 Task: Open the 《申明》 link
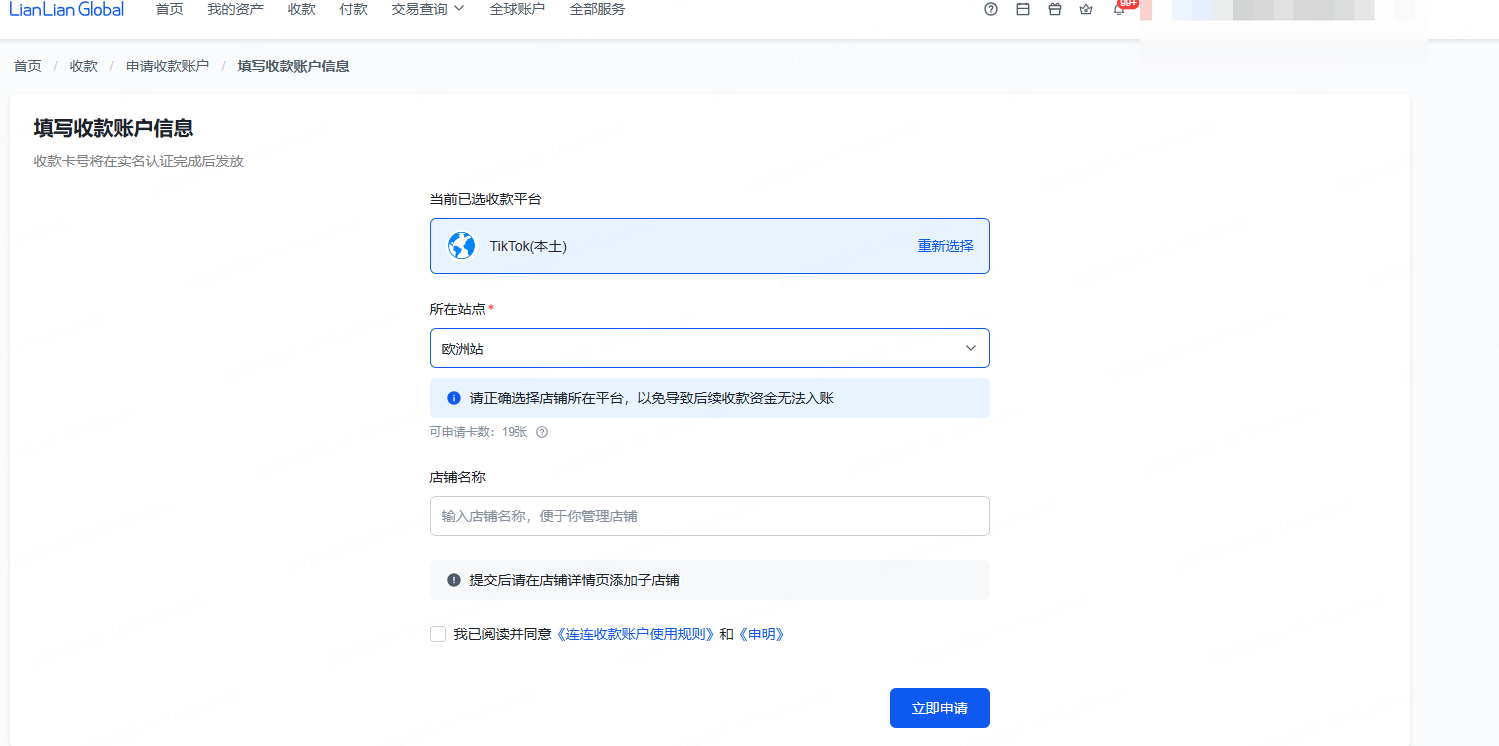pyautogui.click(x=760, y=634)
